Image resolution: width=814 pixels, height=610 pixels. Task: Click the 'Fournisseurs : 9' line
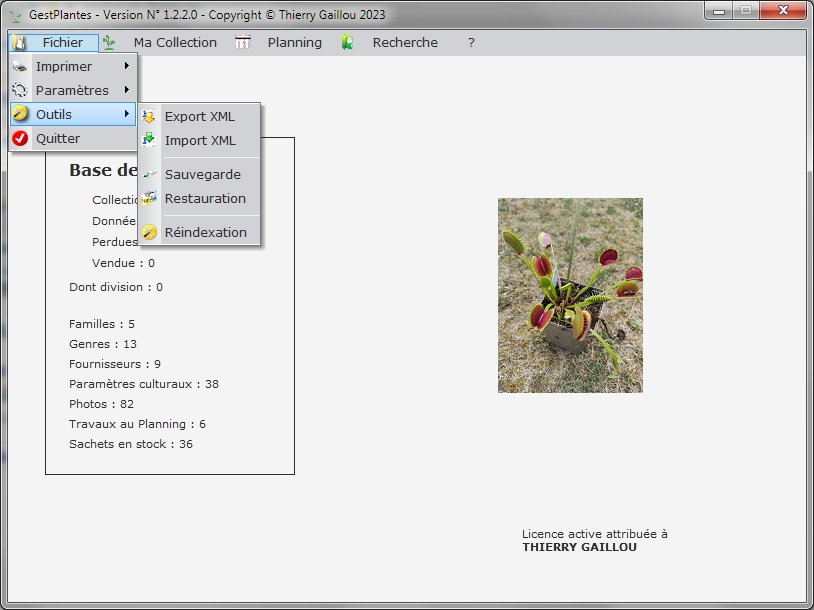[115, 364]
